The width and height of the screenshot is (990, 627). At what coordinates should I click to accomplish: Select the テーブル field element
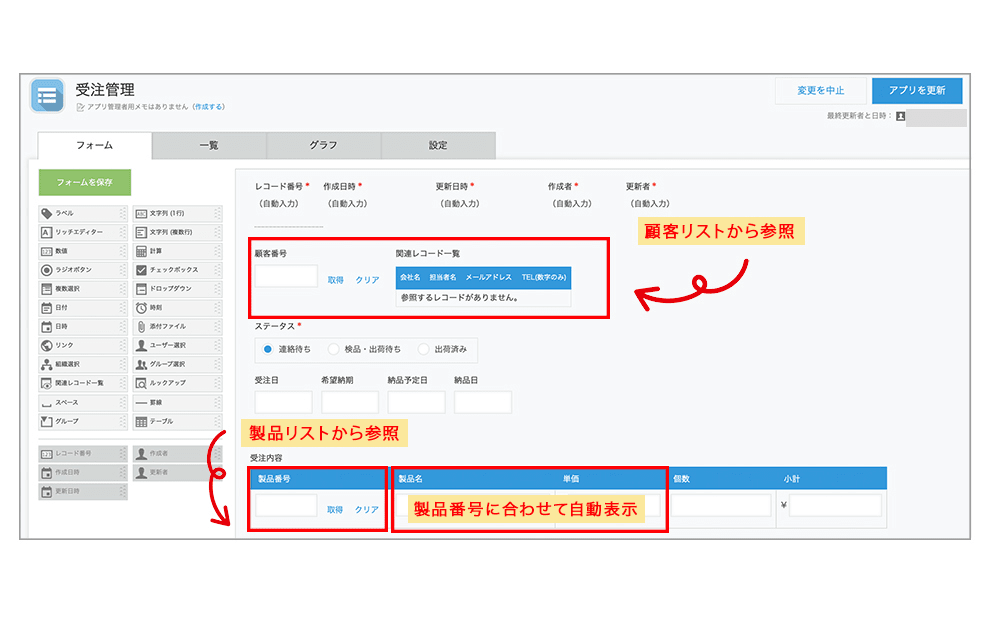coord(174,421)
